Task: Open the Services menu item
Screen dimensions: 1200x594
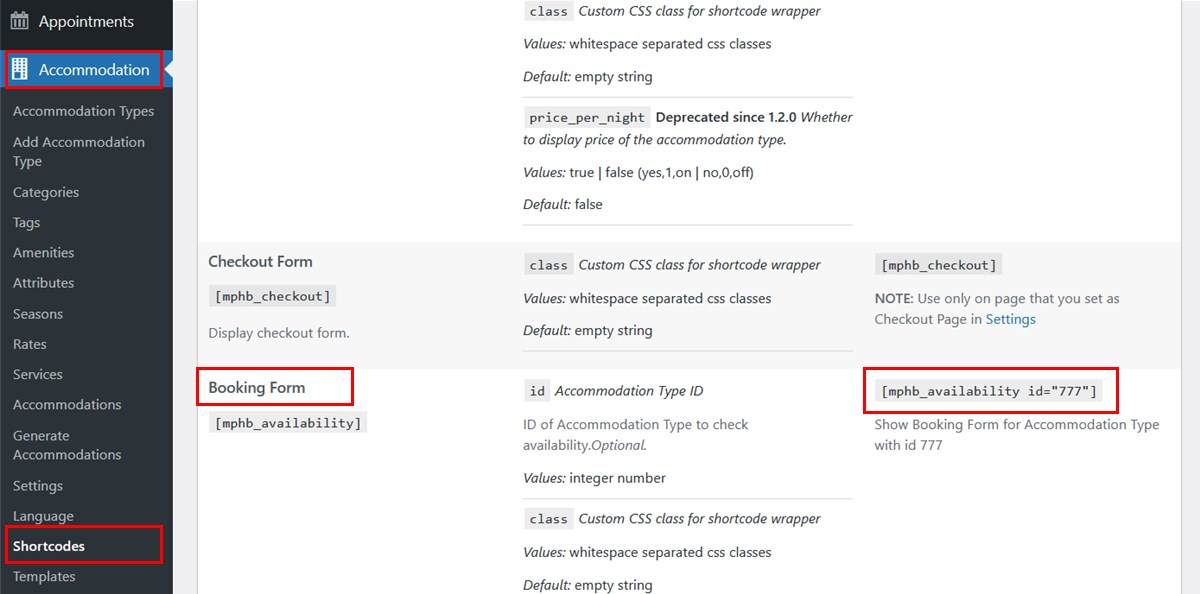Action: (x=36, y=374)
